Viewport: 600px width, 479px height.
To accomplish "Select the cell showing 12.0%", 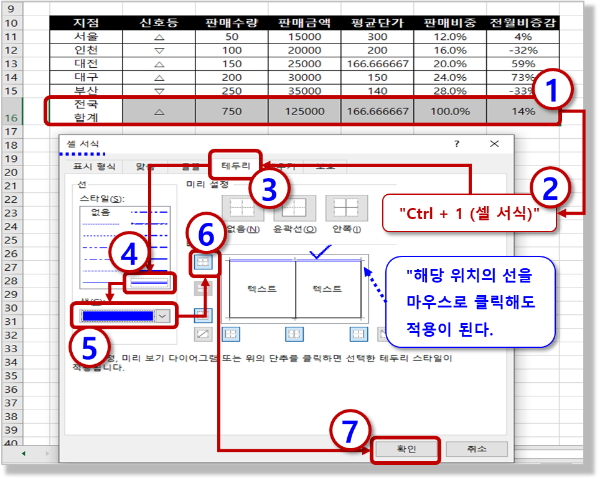I will tap(450, 37).
